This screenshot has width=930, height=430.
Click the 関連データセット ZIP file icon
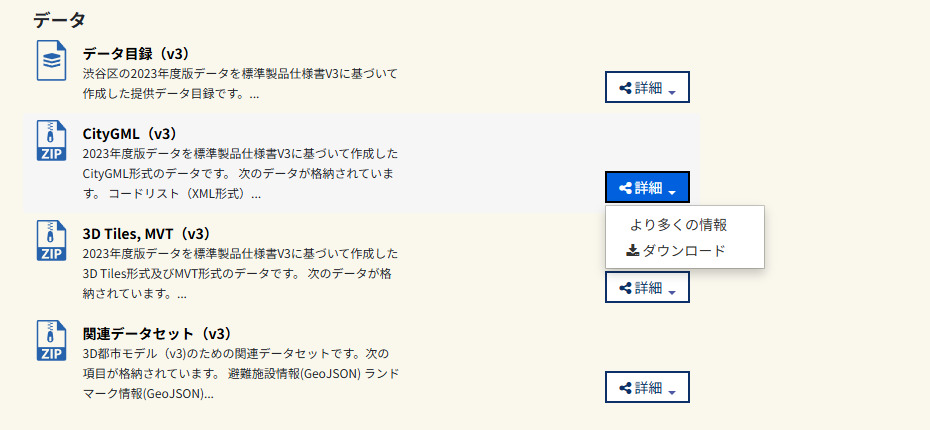tap(52, 340)
